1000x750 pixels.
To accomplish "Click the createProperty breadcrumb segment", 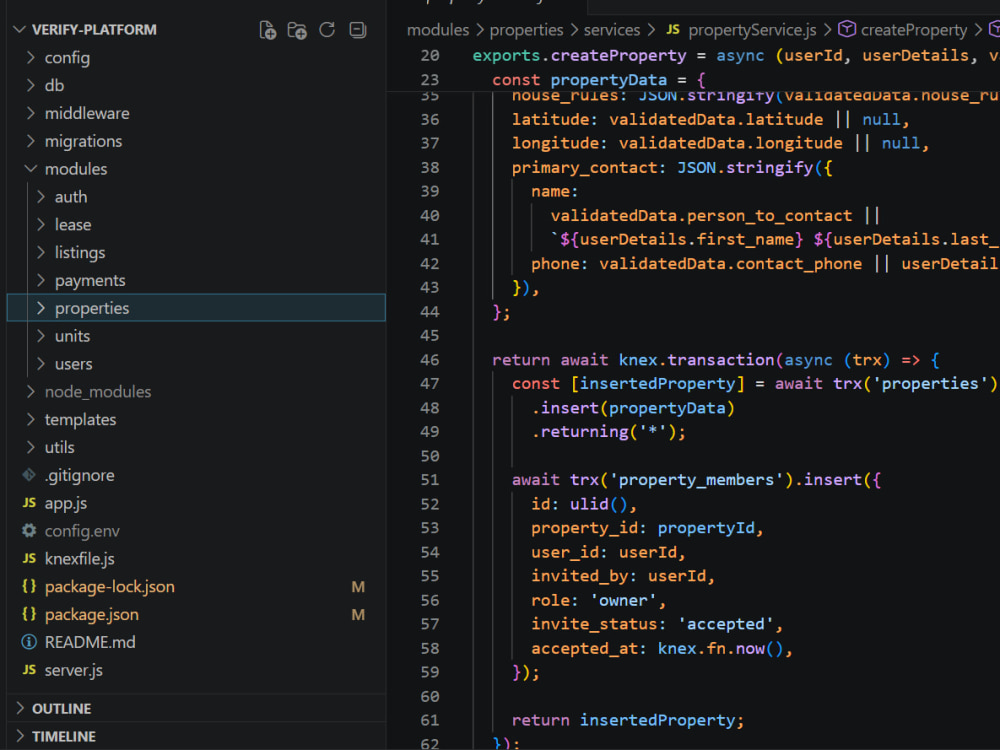I will coord(914,30).
